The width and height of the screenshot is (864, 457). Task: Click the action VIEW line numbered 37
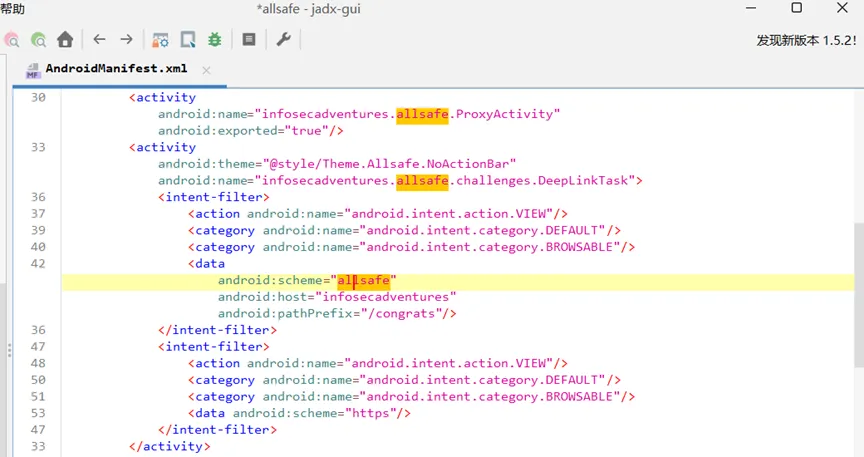coord(377,213)
